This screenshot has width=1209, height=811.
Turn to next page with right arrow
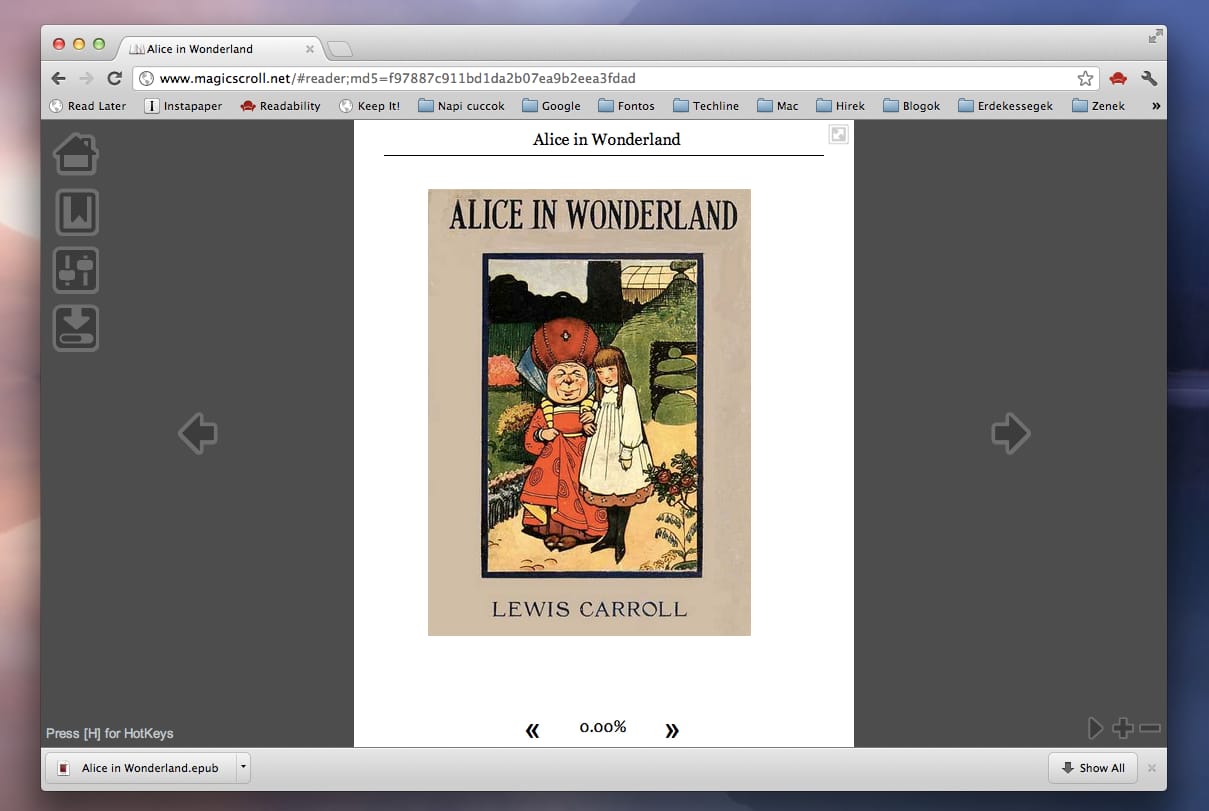(x=1010, y=434)
